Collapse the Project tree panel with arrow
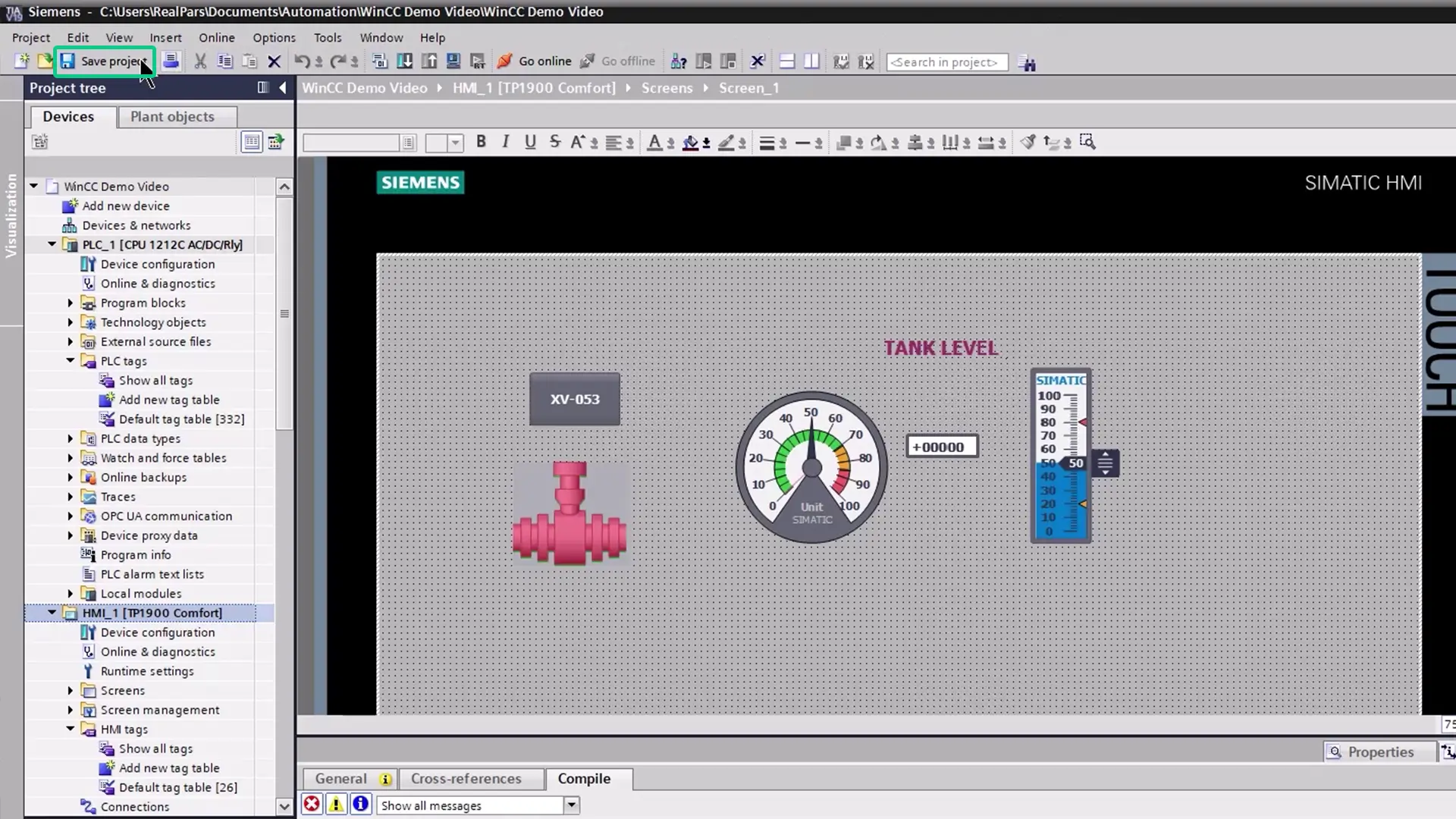 (283, 88)
